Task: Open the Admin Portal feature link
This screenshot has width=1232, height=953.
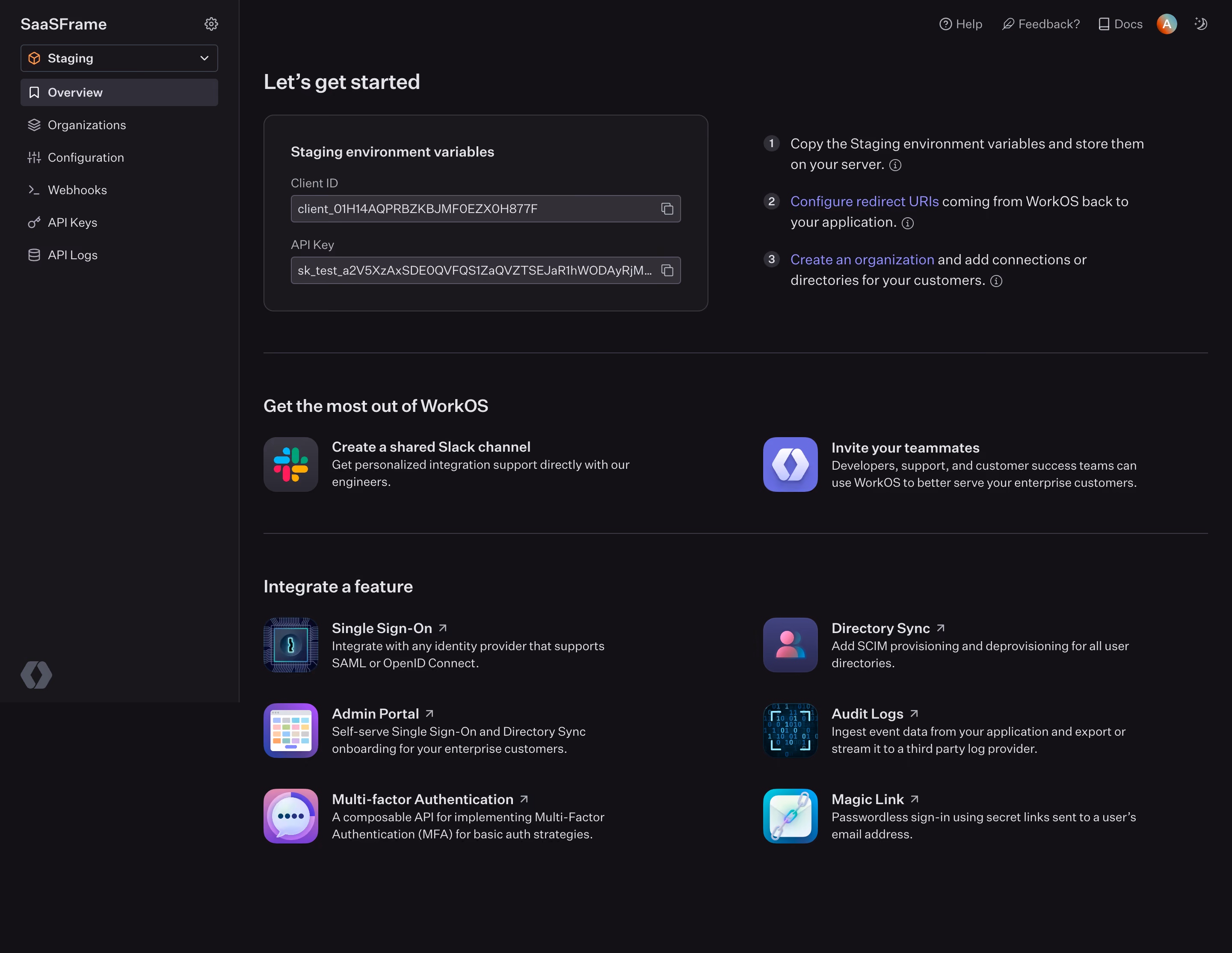Action: [383, 714]
